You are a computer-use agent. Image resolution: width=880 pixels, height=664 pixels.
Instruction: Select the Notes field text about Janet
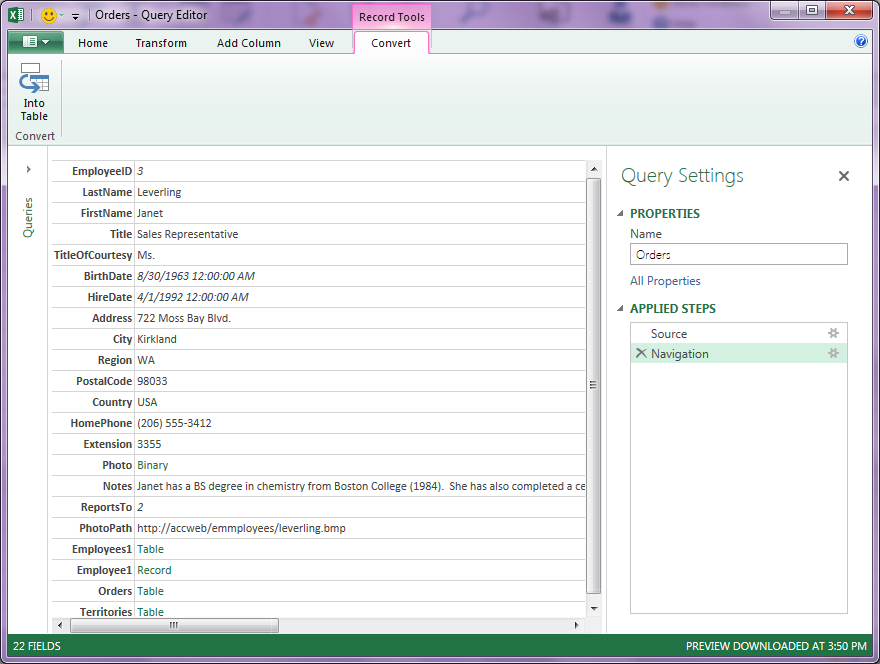pyautogui.click(x=360, y=486)
